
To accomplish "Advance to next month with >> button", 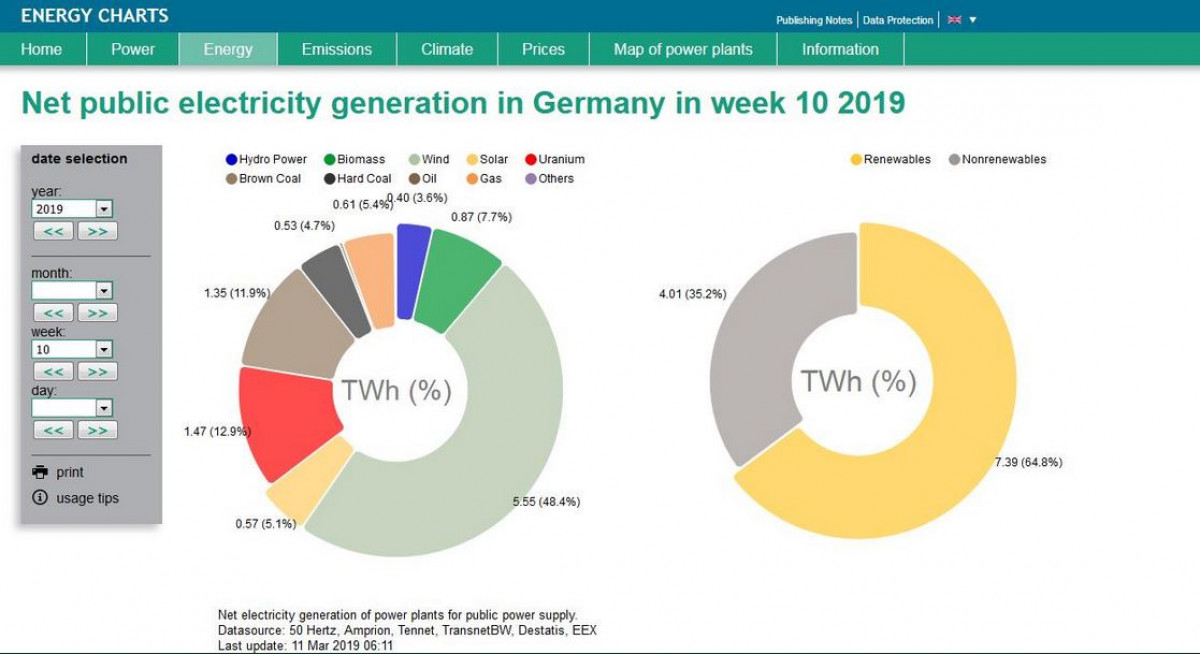I will pos(97,313).
